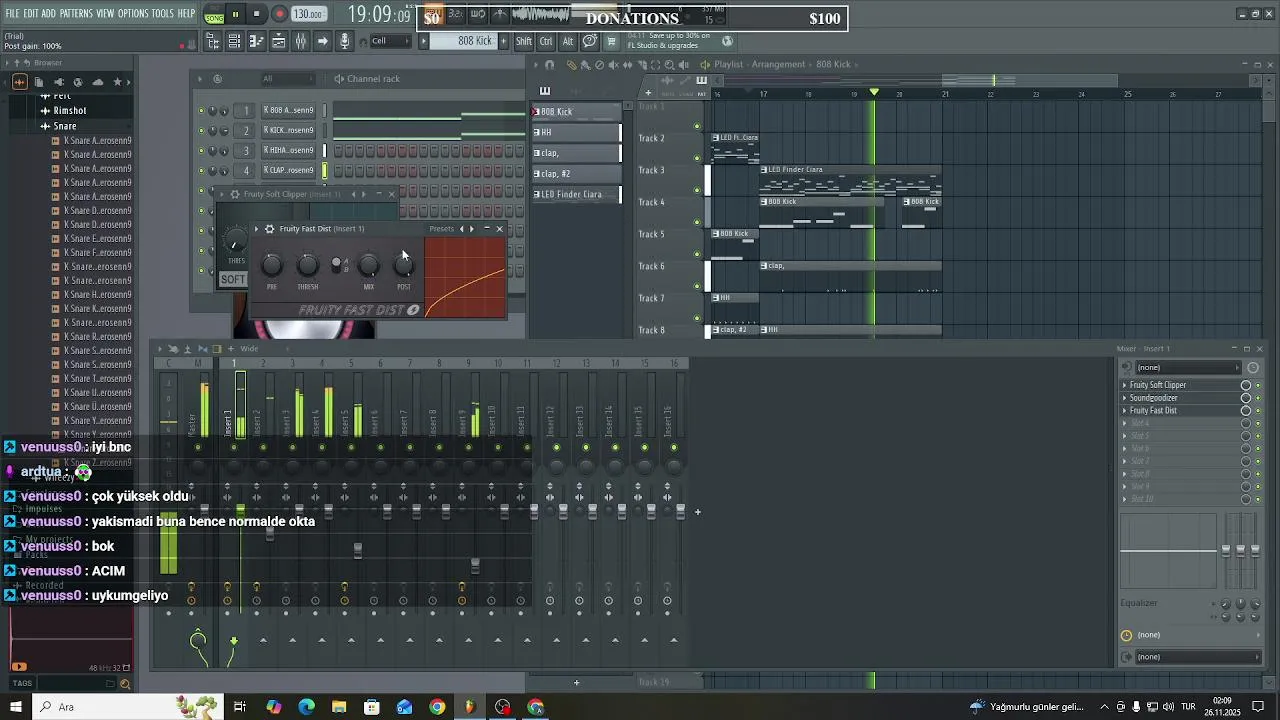Click the Fruity Fast Dist MIX knob
1280x720 pixels.
[369, 265]
